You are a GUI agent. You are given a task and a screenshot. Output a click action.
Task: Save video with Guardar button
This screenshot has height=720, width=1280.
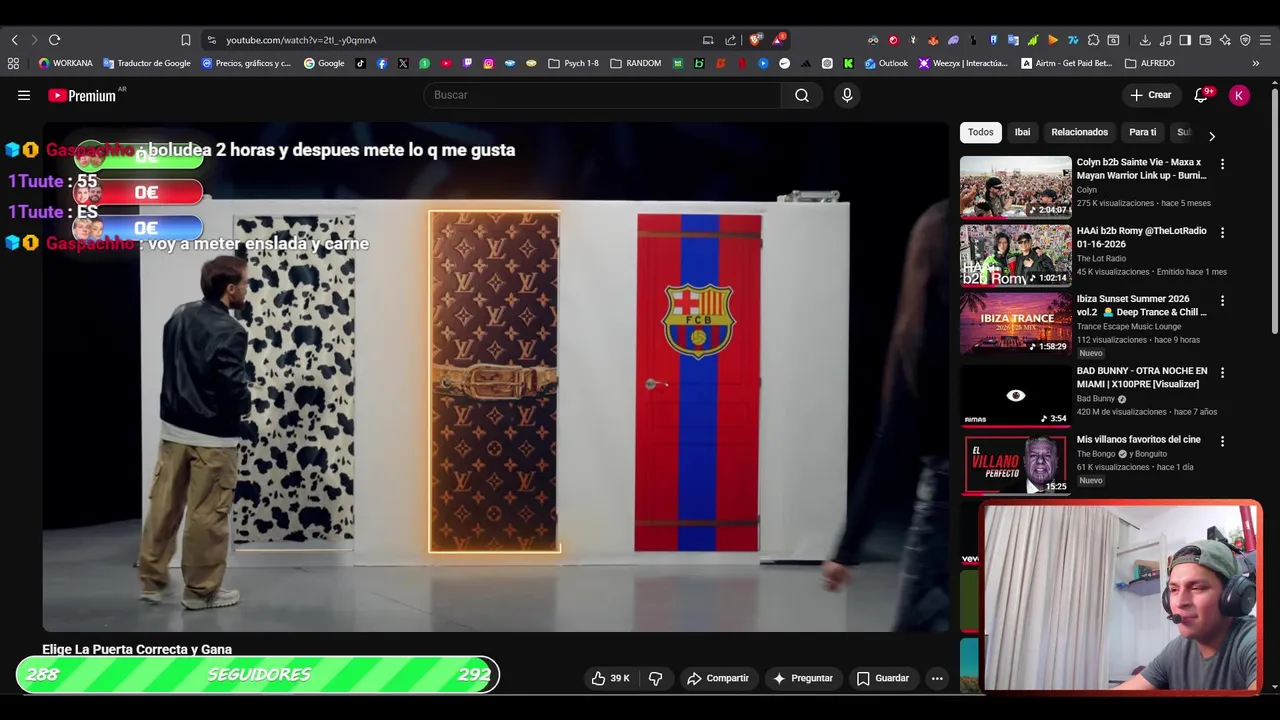pyautogui.click(x=883, y=678)
